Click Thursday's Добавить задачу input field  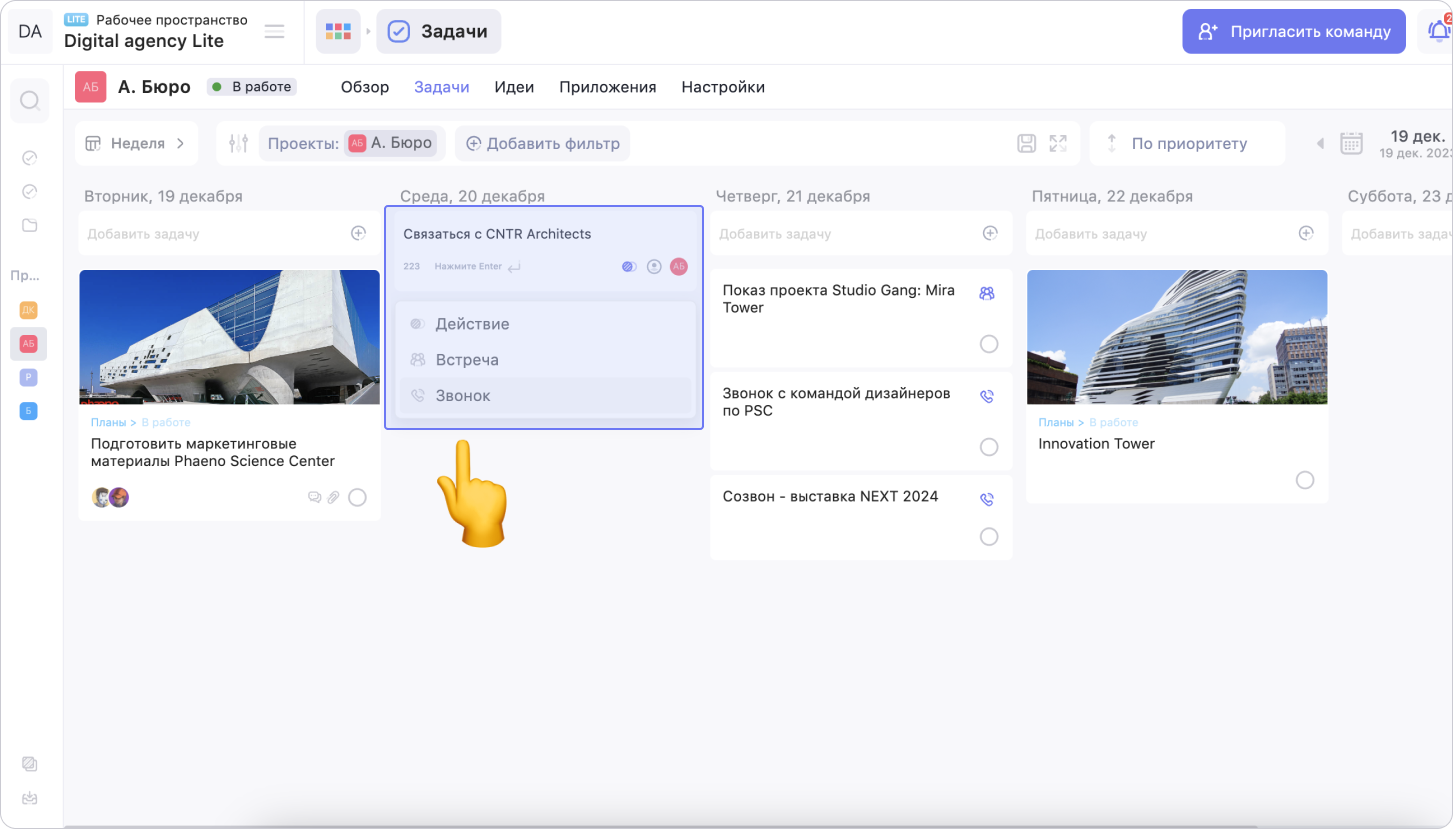(861, 233)
